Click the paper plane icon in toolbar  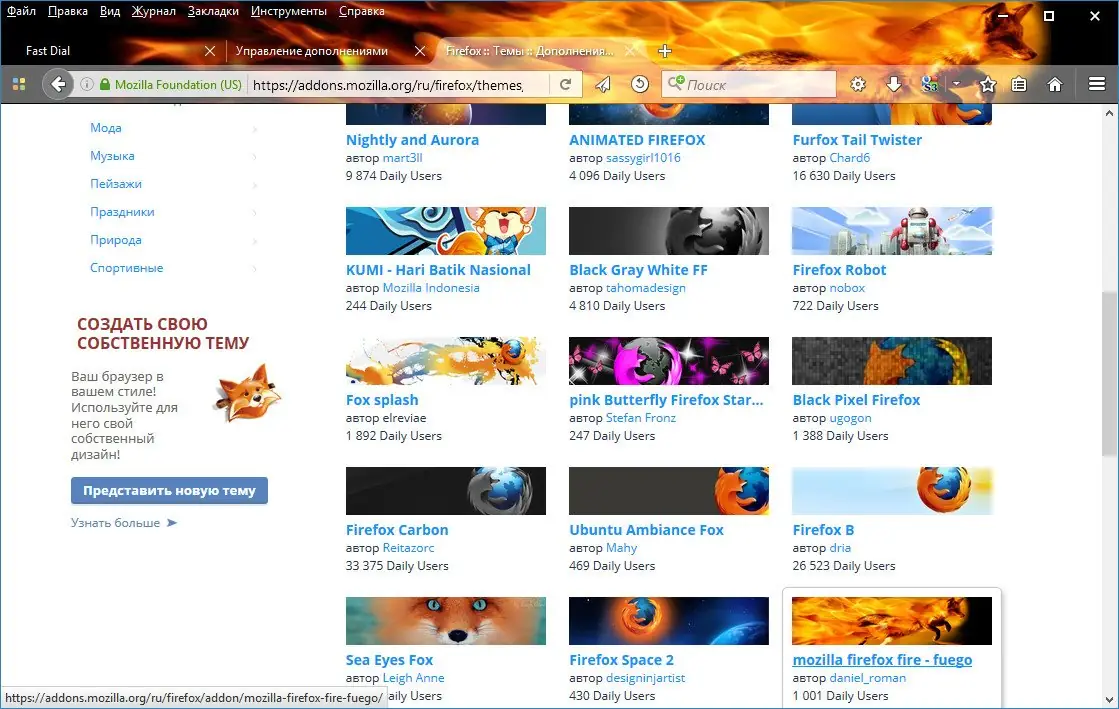tap(603, 84)
